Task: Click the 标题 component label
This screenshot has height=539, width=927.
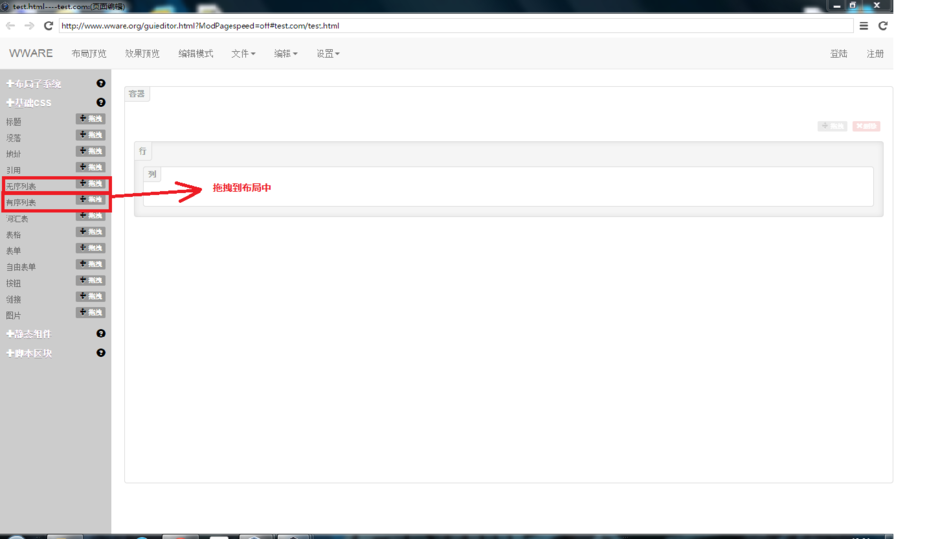Action: [14, 122]
